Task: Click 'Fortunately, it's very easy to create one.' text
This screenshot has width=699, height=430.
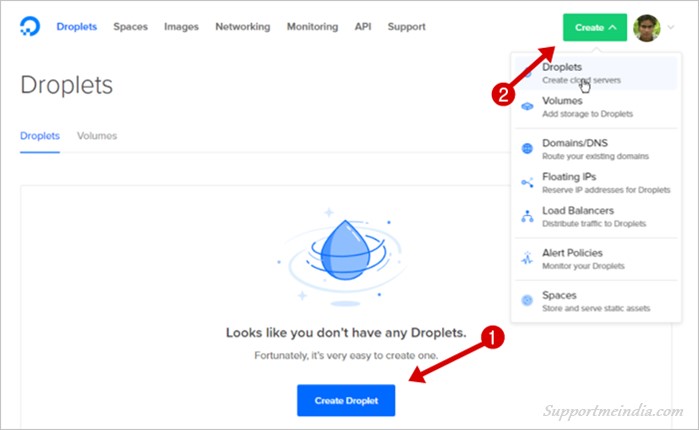Action: (x=346, y=356)
